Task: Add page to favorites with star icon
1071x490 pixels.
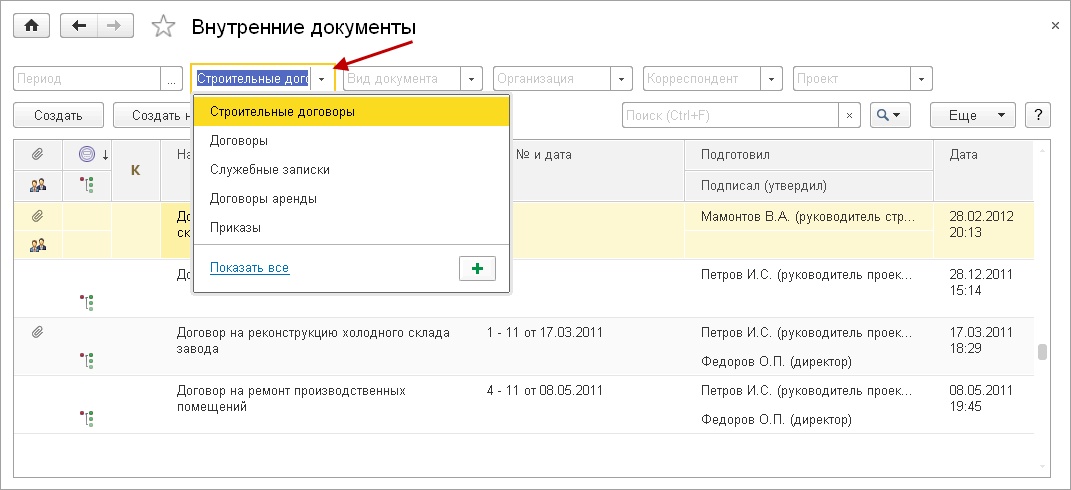Action: tap(163, 27)
